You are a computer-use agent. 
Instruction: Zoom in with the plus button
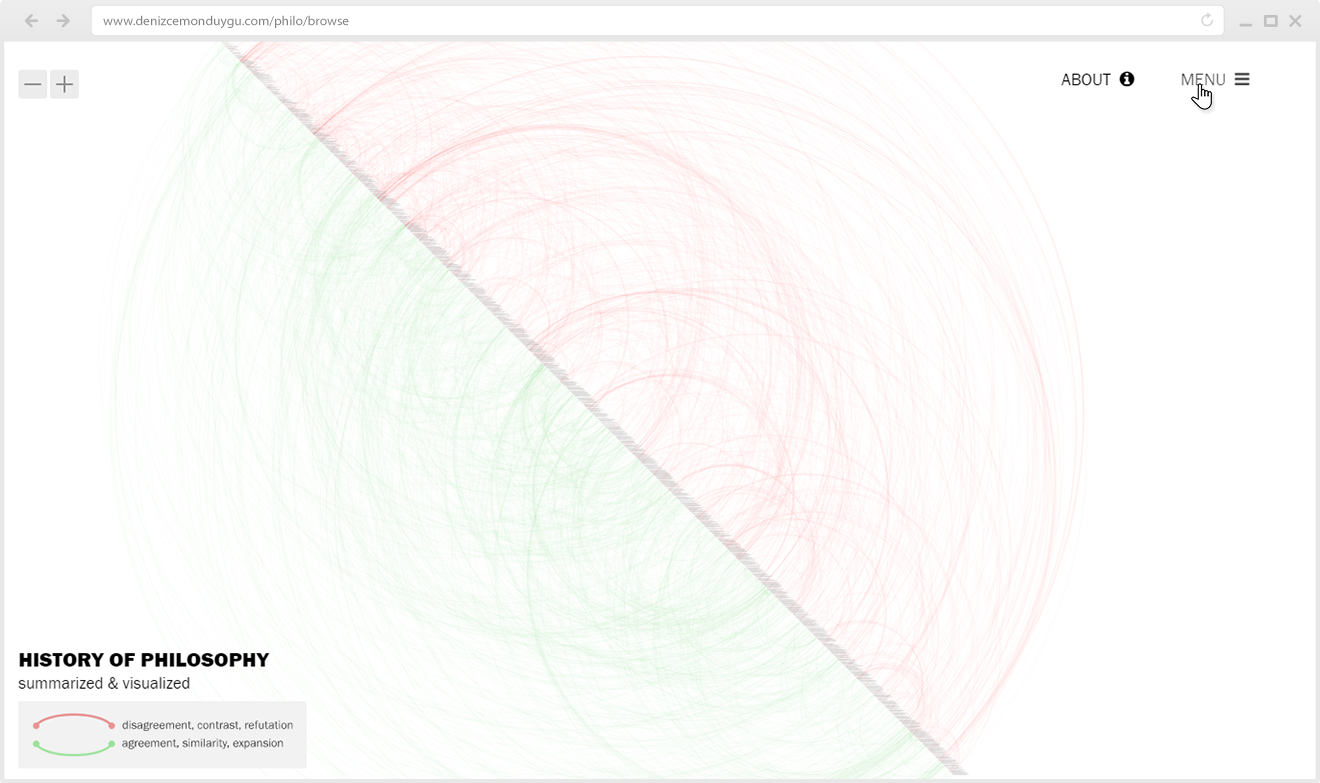pos(64,85)
